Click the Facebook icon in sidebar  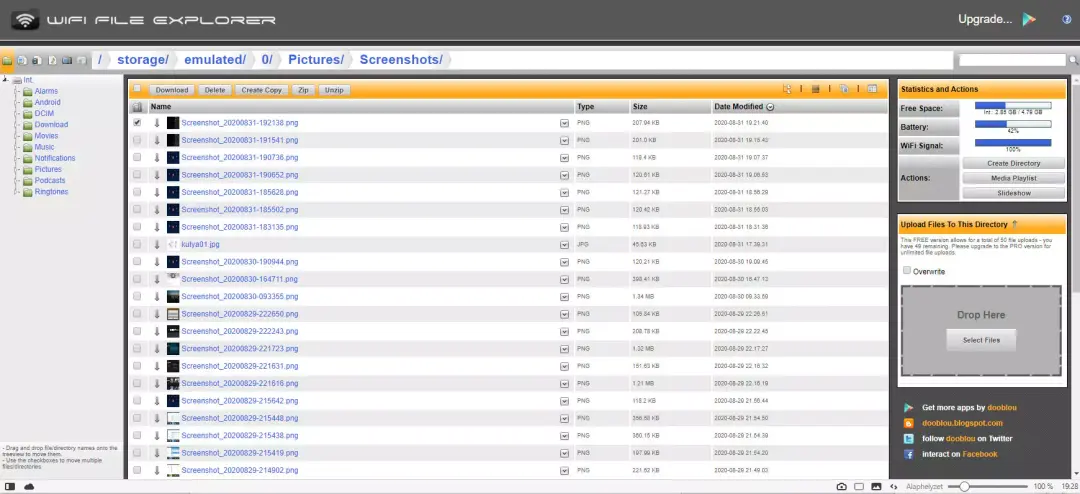click(x=908, y=454)
